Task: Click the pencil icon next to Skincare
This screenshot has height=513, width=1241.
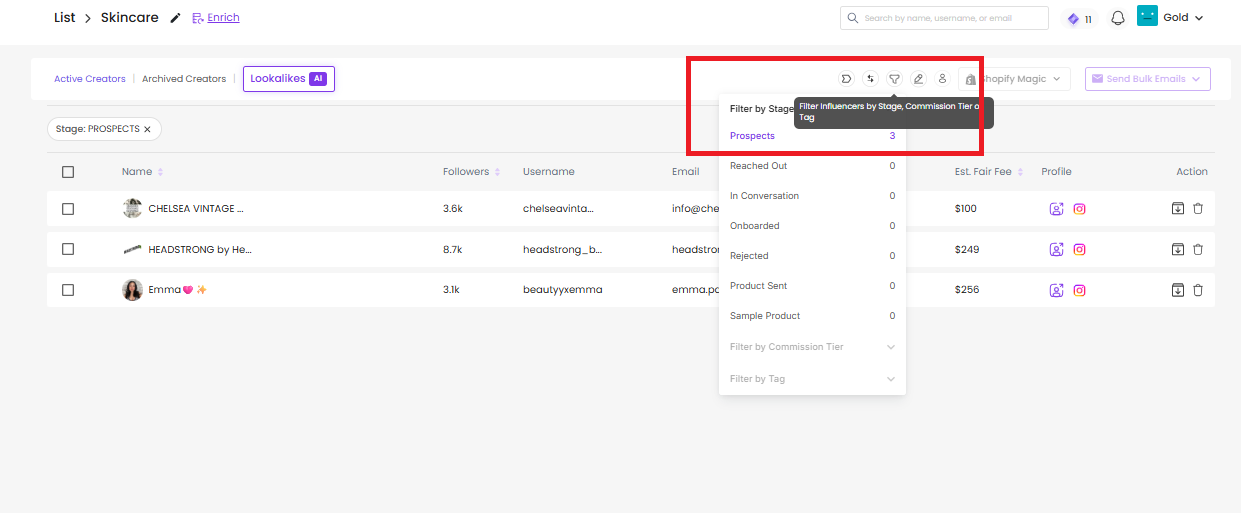Action: coord(176,18)
